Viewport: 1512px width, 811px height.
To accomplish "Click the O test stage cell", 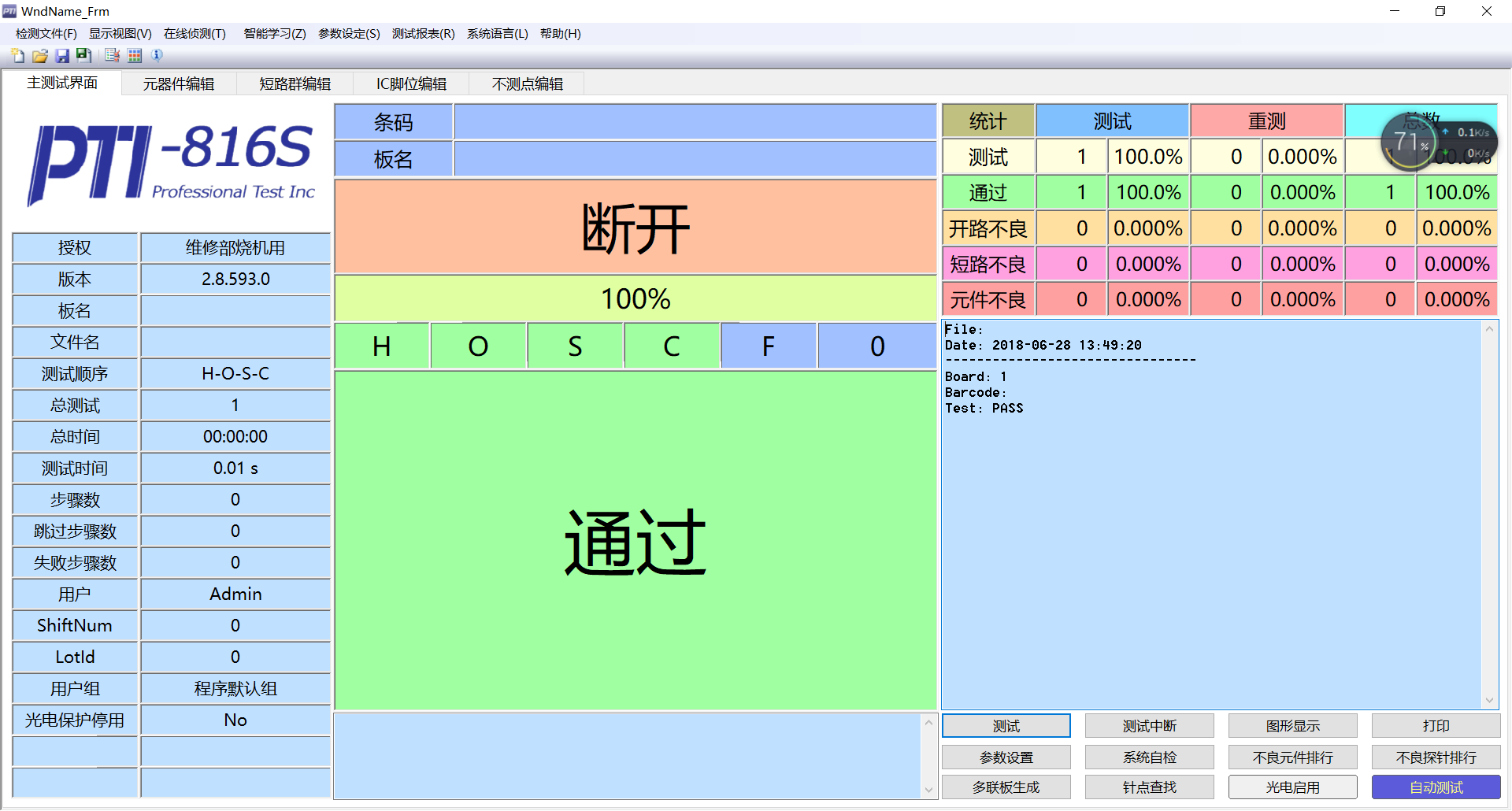I will coord(479,346).
